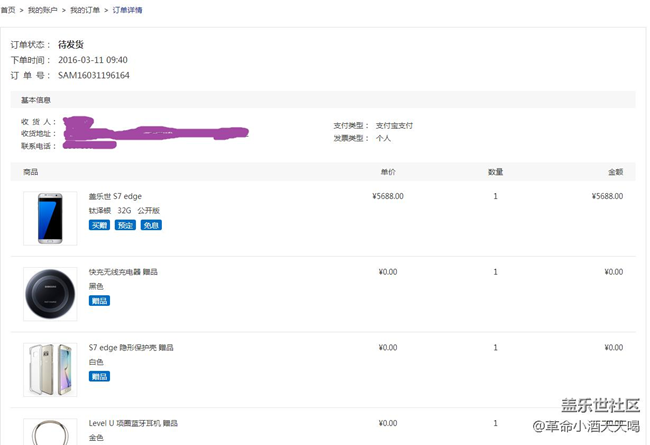
Task: Click the 免息 tag on S7 edge
Action: point(151,225)
